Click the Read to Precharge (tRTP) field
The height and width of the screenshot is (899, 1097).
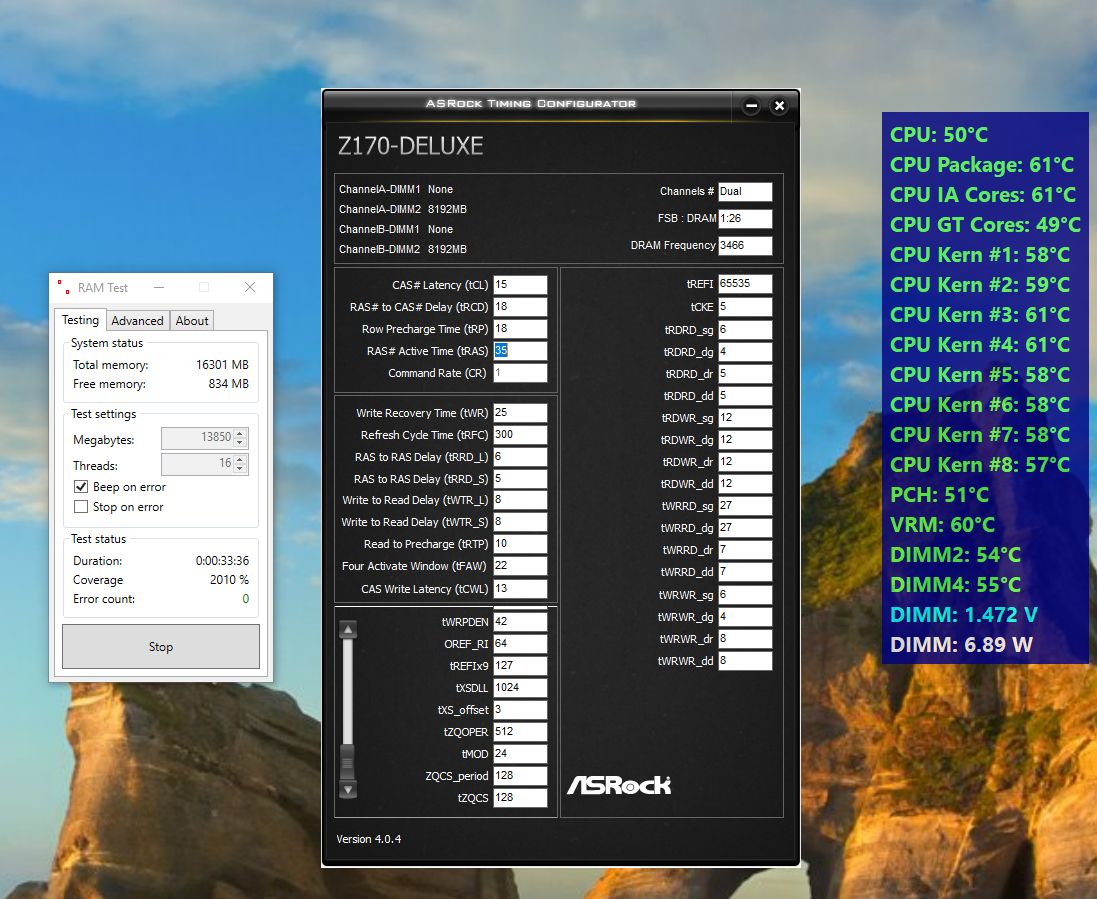pos(520,544)
